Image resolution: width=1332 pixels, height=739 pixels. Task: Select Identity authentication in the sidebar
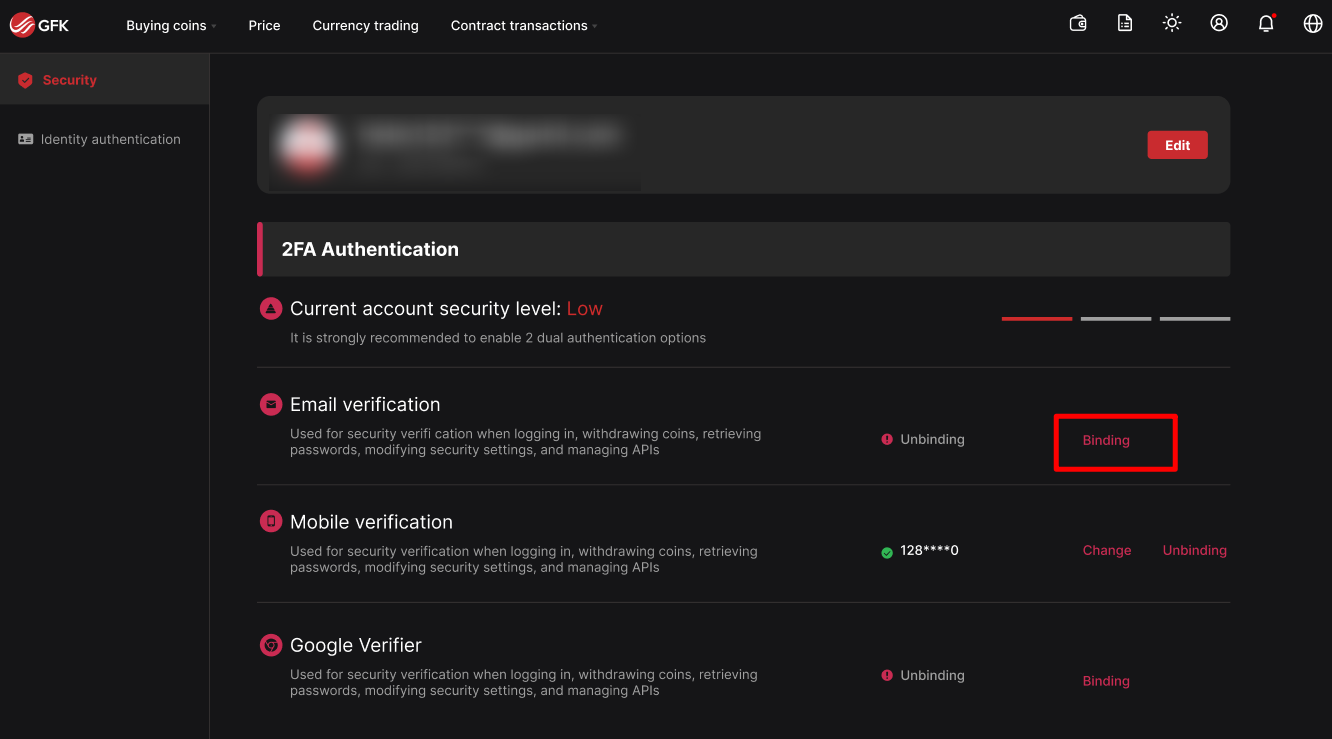pos(110,139)
